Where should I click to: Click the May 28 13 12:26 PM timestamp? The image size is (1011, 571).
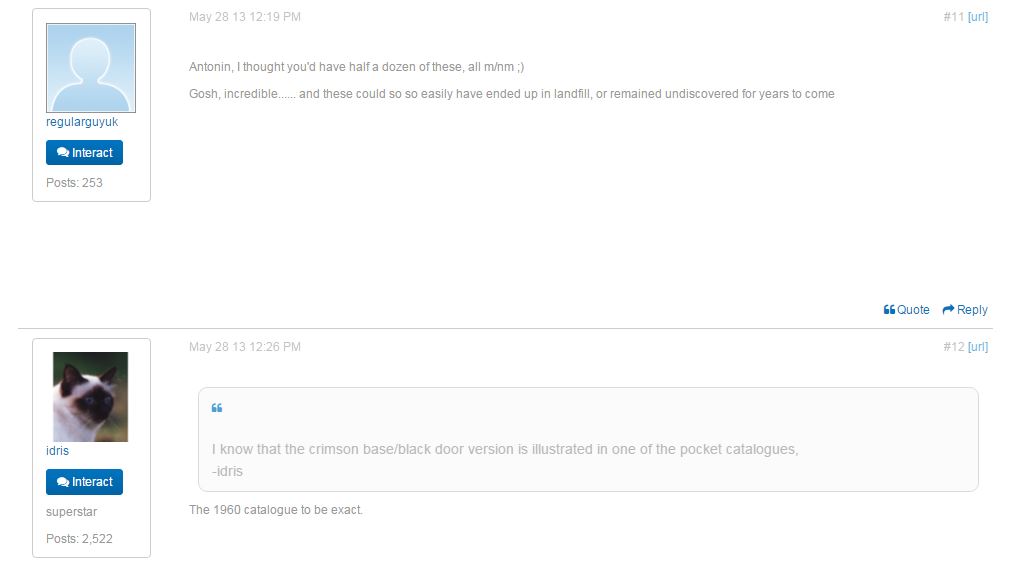pos(245,347)
